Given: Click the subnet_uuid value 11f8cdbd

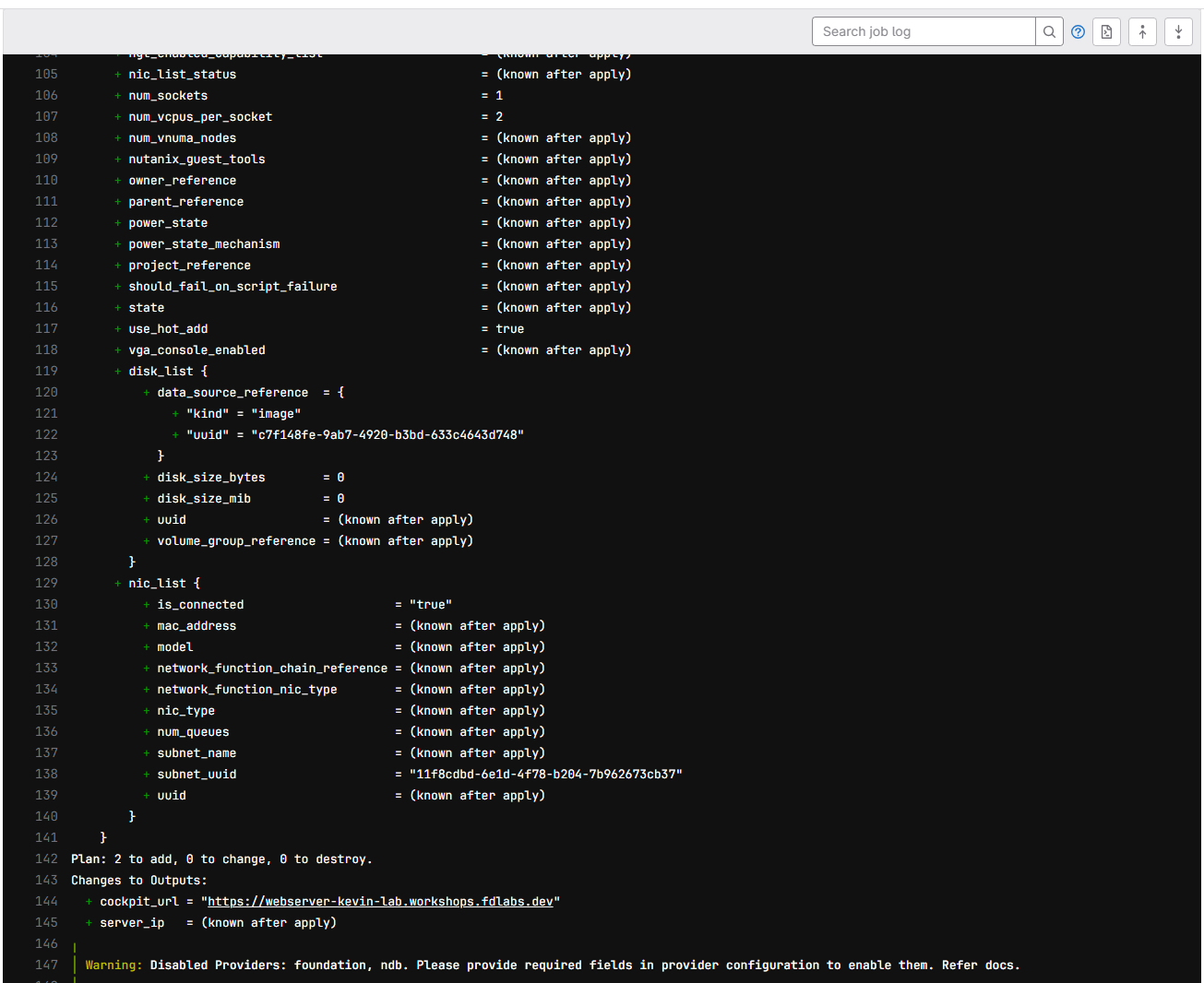Looking at the screenshot, I should 546,775.
